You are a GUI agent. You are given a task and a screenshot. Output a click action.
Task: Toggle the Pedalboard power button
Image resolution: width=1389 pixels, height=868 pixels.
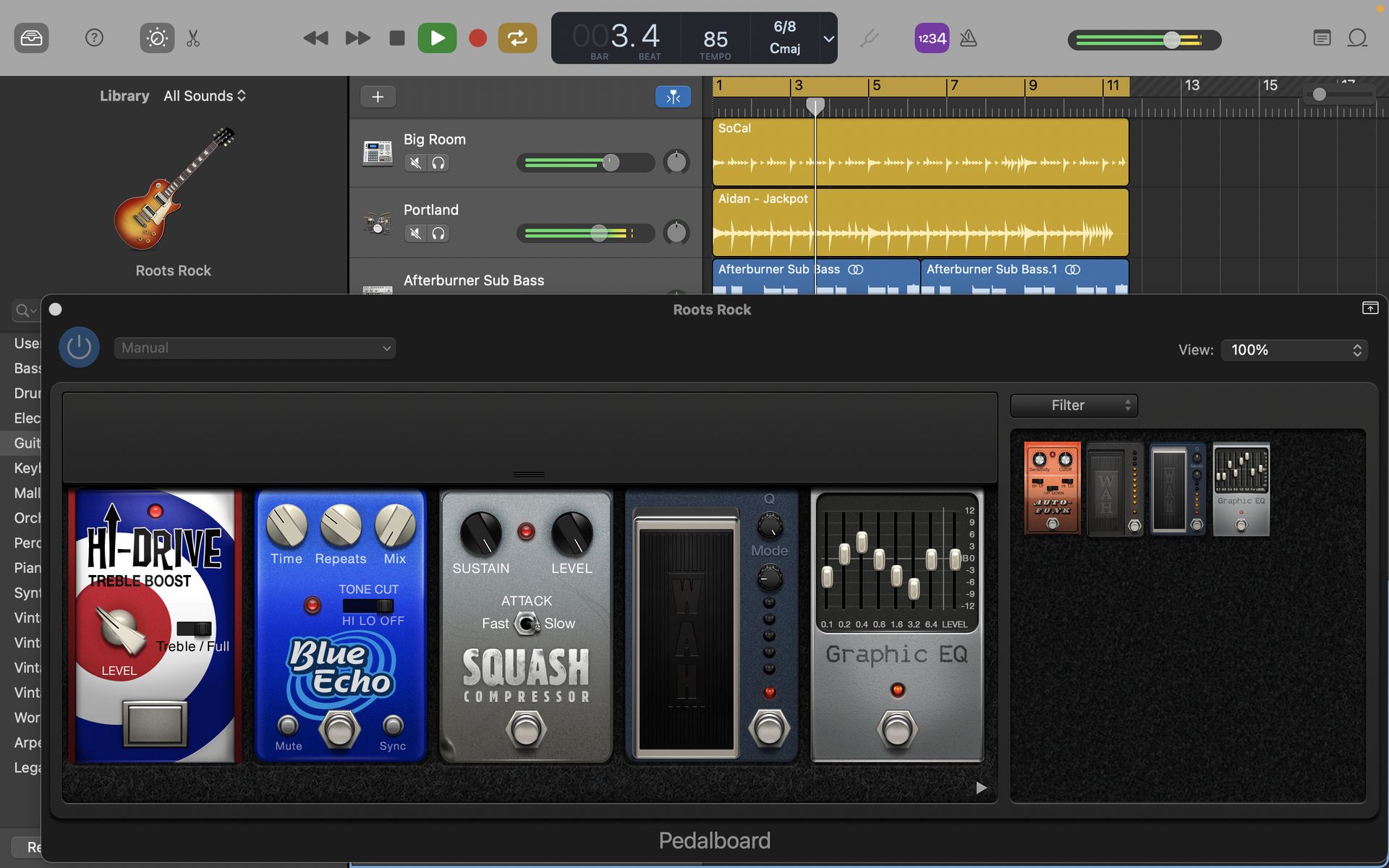tap(78, 347)
